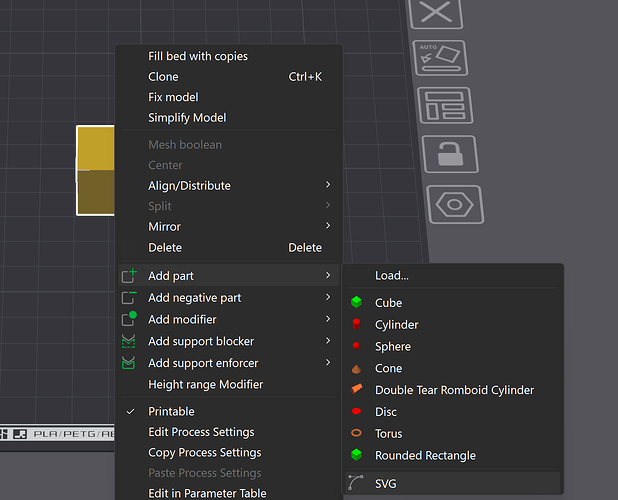Click the Double Tear Romboid Cylinder icon
The image size is (618, 500).
(x=357, y=388)
